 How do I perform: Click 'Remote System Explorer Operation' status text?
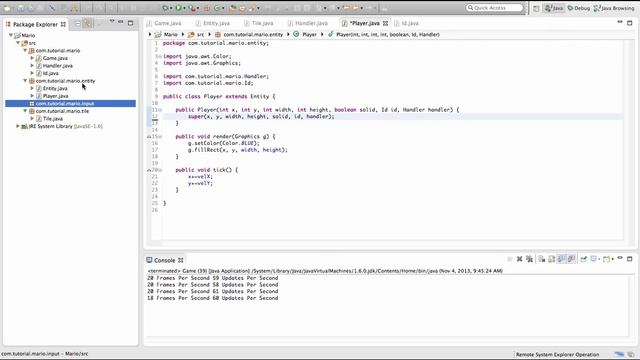tap(558, 355)
